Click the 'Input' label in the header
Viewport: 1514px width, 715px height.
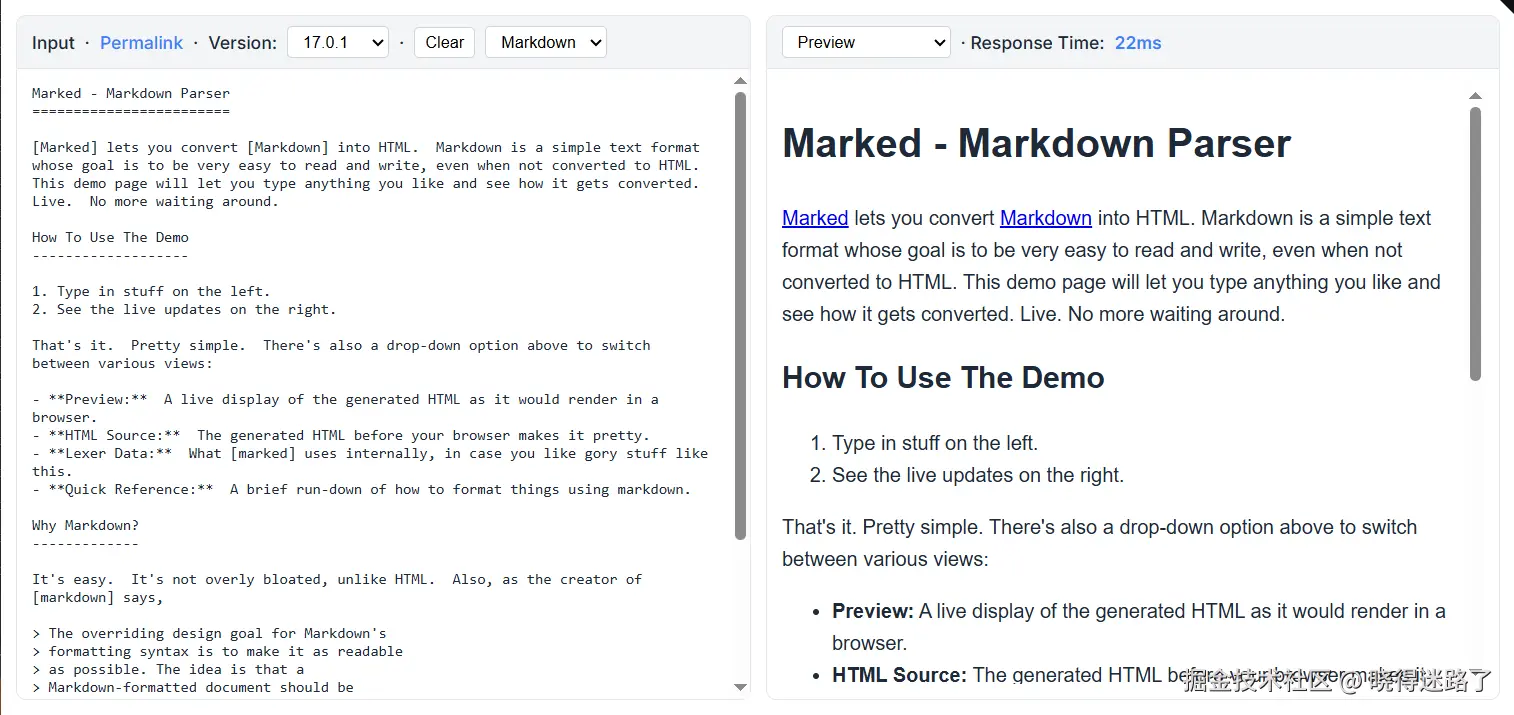53,43
